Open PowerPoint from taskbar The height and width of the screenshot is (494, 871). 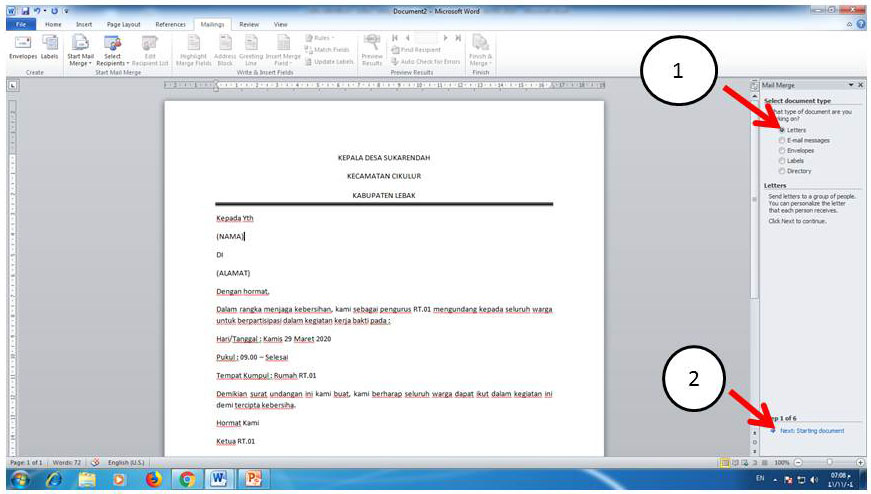tap(253, 479)
